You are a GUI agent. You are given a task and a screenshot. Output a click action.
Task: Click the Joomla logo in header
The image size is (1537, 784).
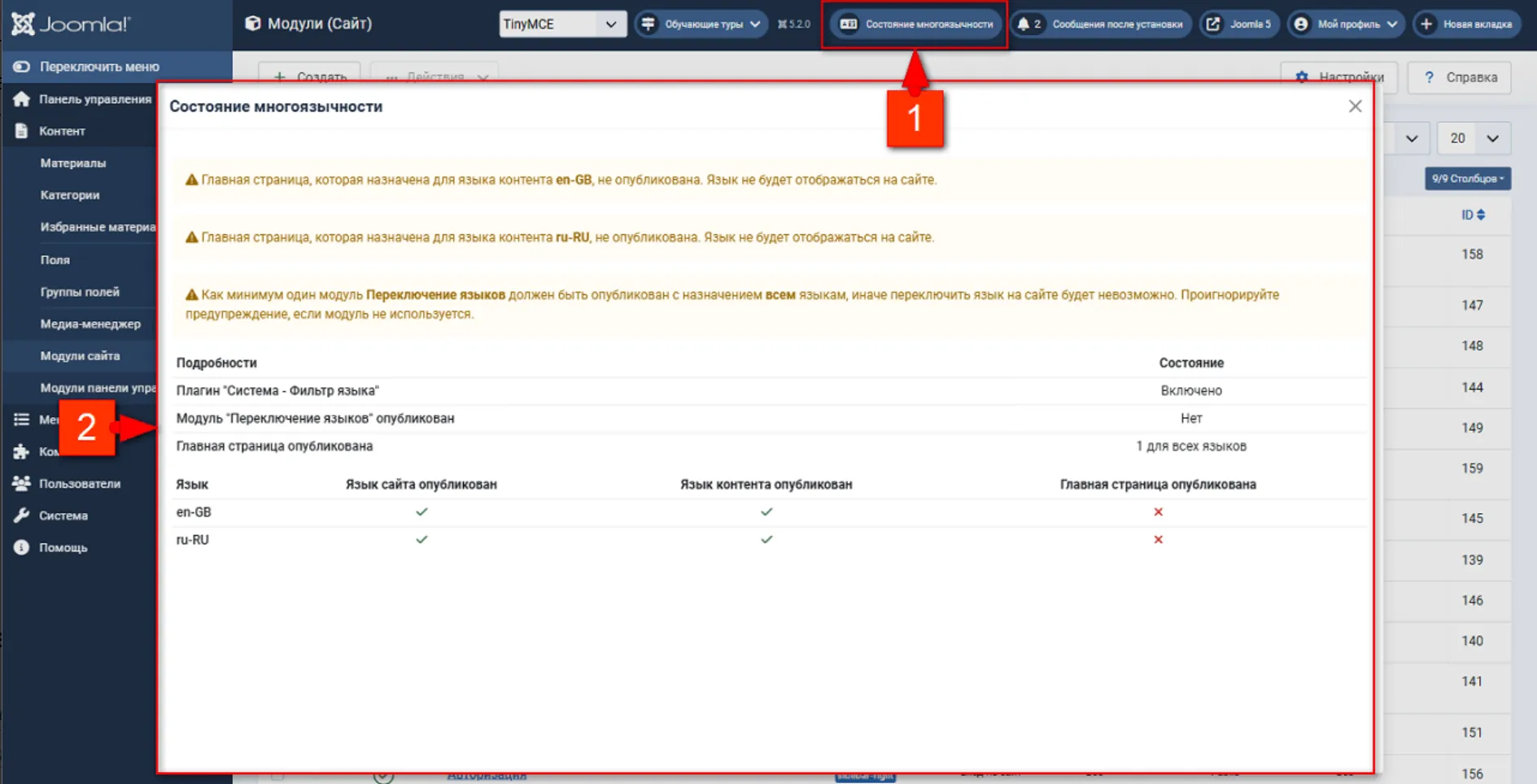click(x=71, y=24)
